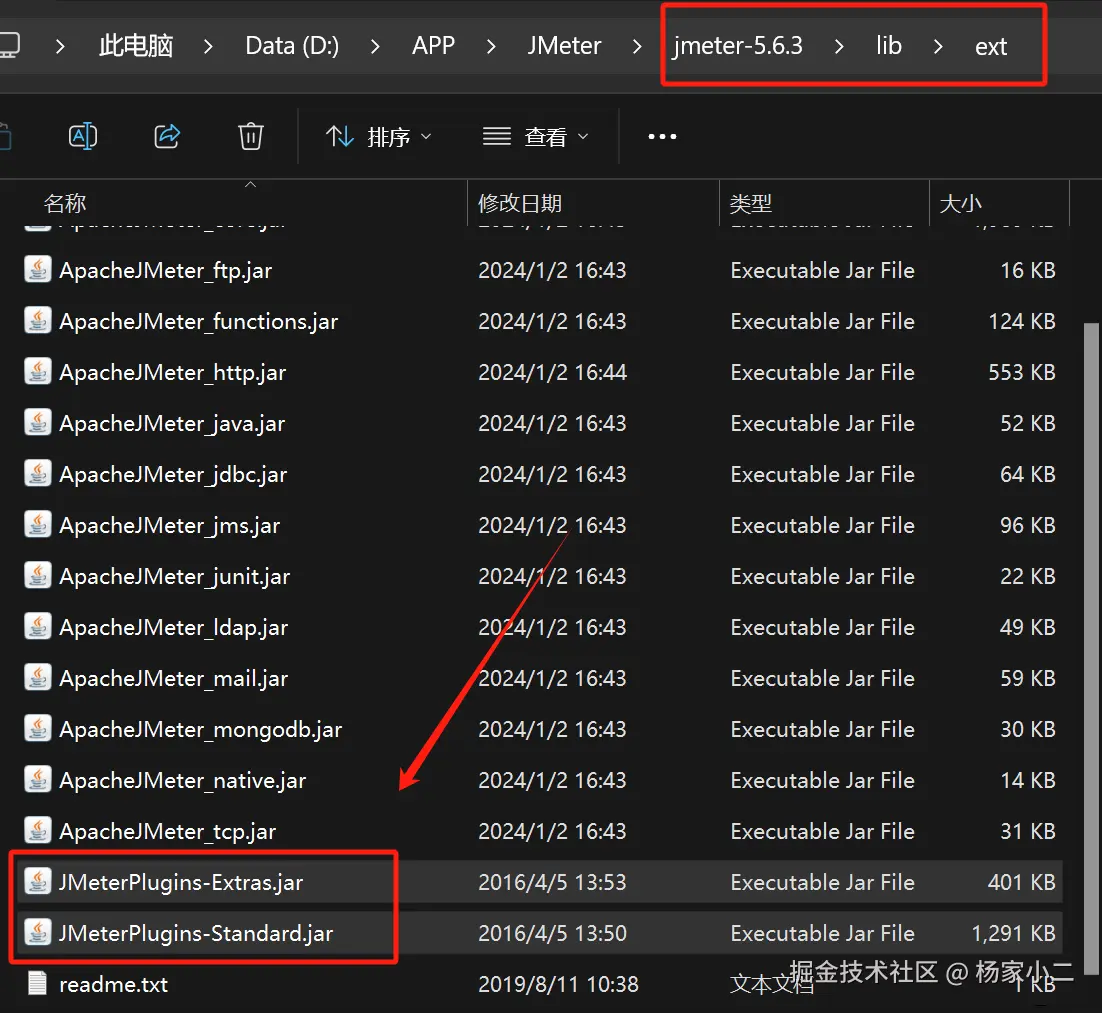Click jar icon of ApacheJMeter_jdbc.jar
The image size is (1102, 1013).
pyautogui.click(x=38, y=473)
